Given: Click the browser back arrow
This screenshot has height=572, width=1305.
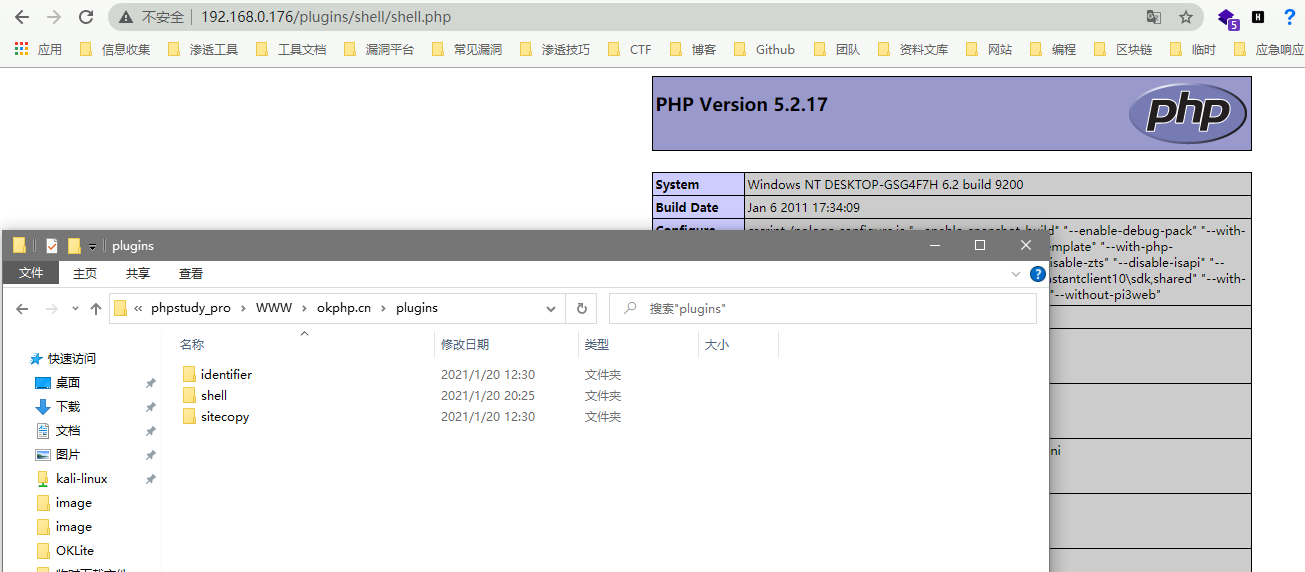Looking at the screenshot, I should [x=22, y=17].
